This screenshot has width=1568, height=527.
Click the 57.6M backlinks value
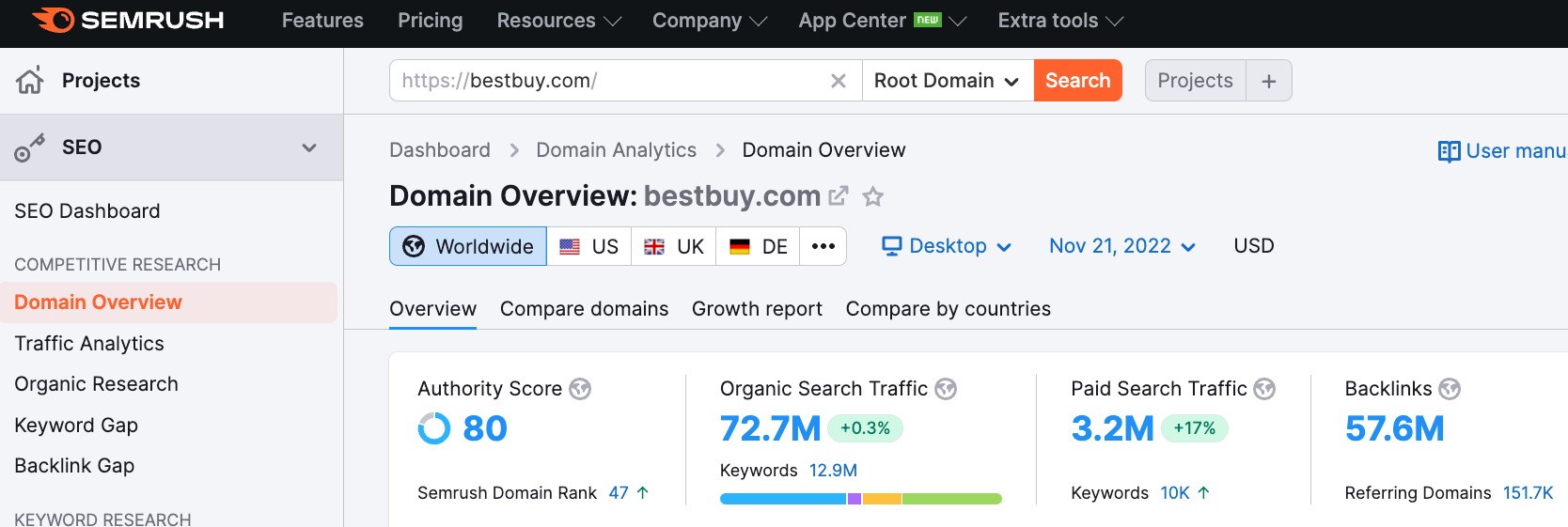tap(1395, 428)
